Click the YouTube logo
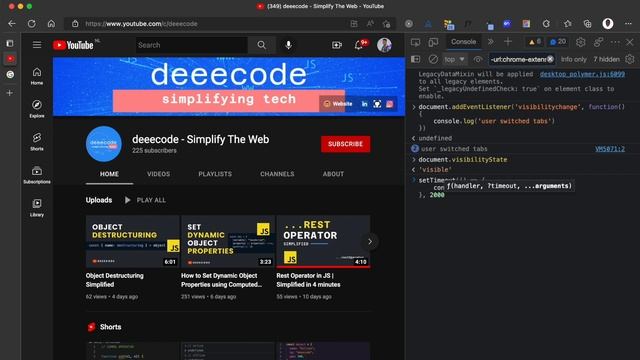Viewport: 640px width, 360px height. [73, 45]
